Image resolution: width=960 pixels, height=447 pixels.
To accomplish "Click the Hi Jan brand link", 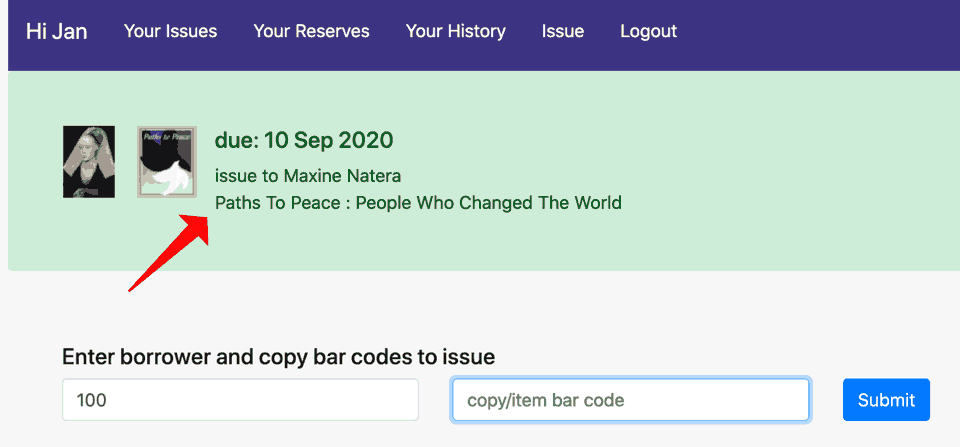I will pyautogui.click(x=57, y=31).
